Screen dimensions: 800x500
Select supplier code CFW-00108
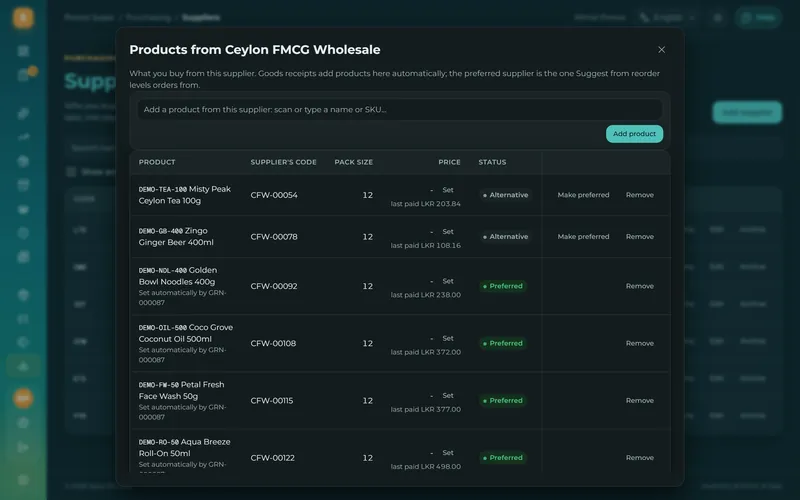tap(273, 343)
